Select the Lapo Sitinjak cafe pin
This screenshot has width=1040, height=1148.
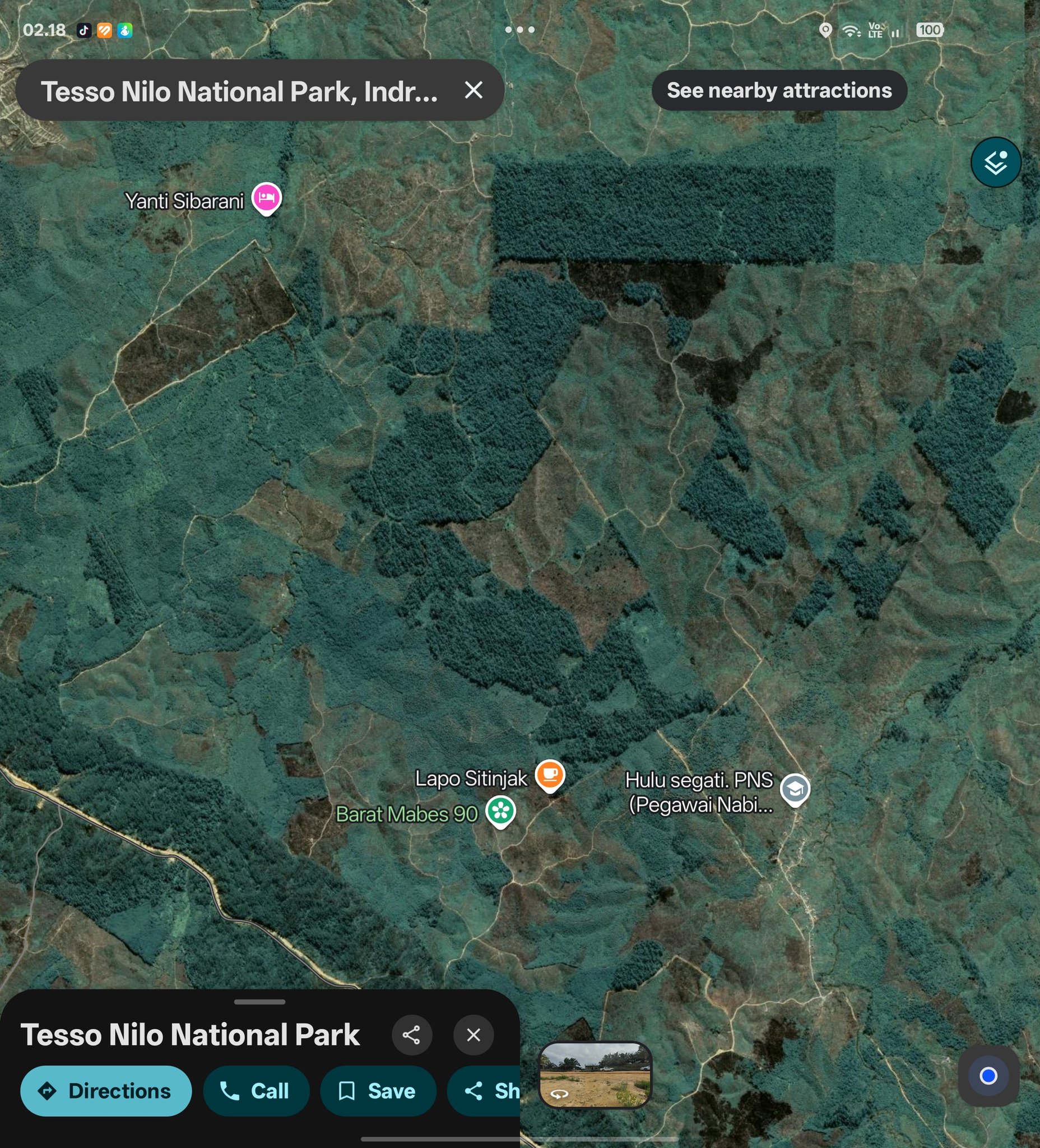[549, 776]
